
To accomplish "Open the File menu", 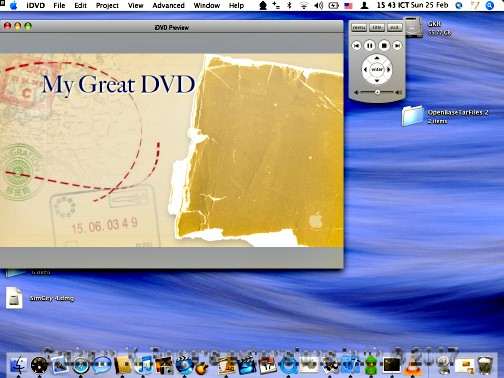I will point(59,6).
